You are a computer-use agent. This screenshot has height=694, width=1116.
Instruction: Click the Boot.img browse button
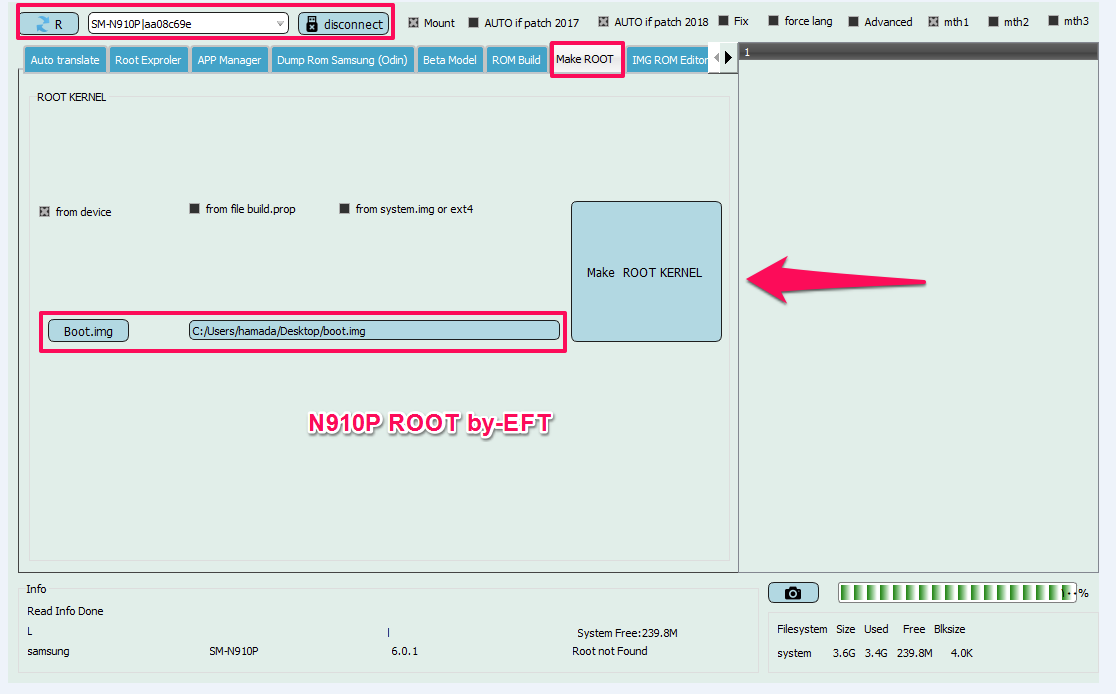coord(88,331)
